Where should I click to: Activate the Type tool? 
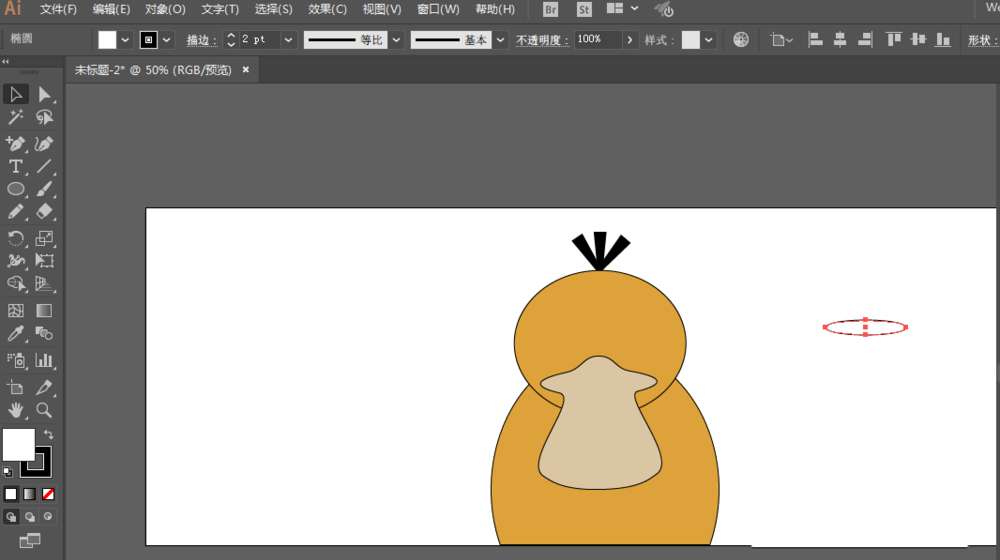pyautogui.click(x=15, y=166)
